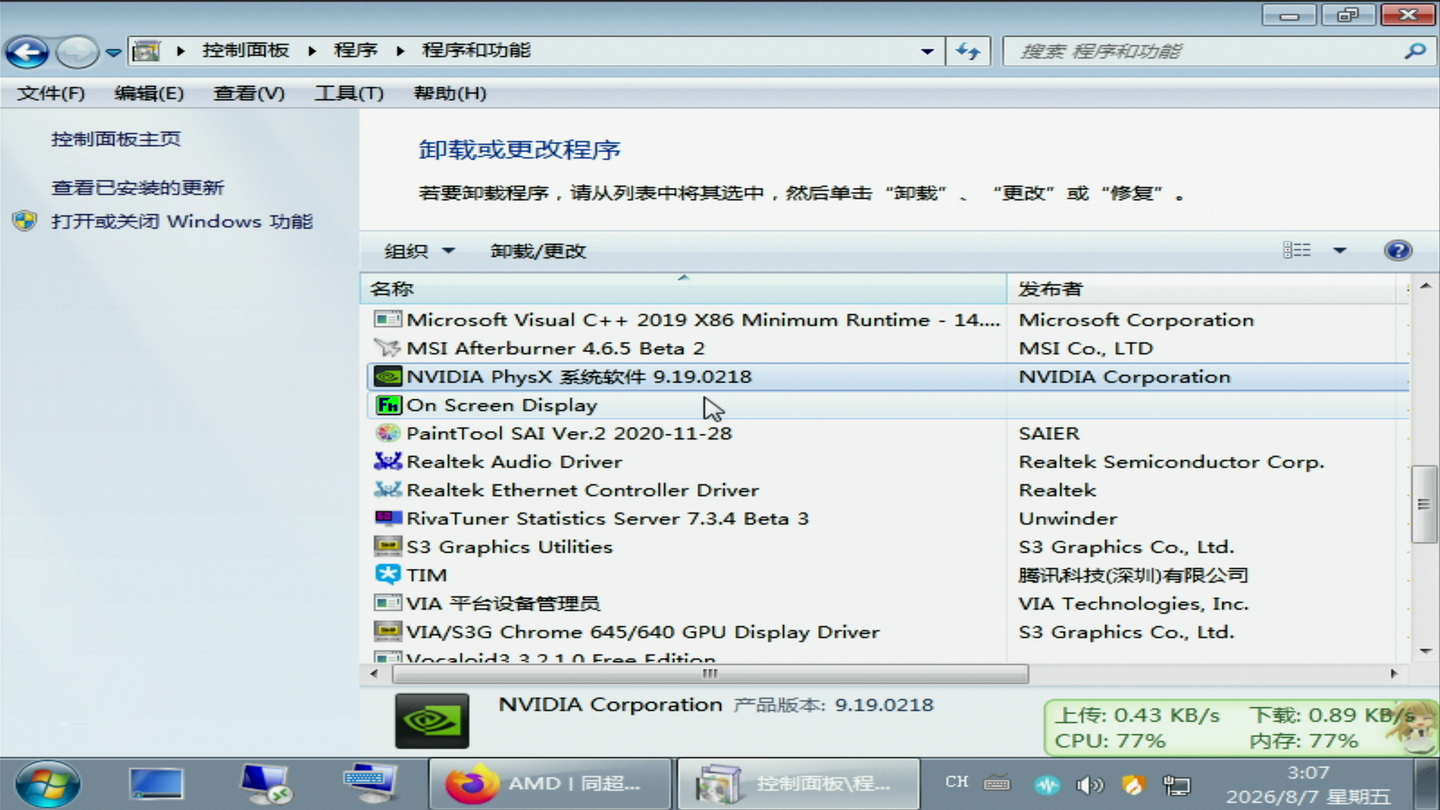
Task: Click the horizontal scrollbar thumb
Action: (710, 674)
